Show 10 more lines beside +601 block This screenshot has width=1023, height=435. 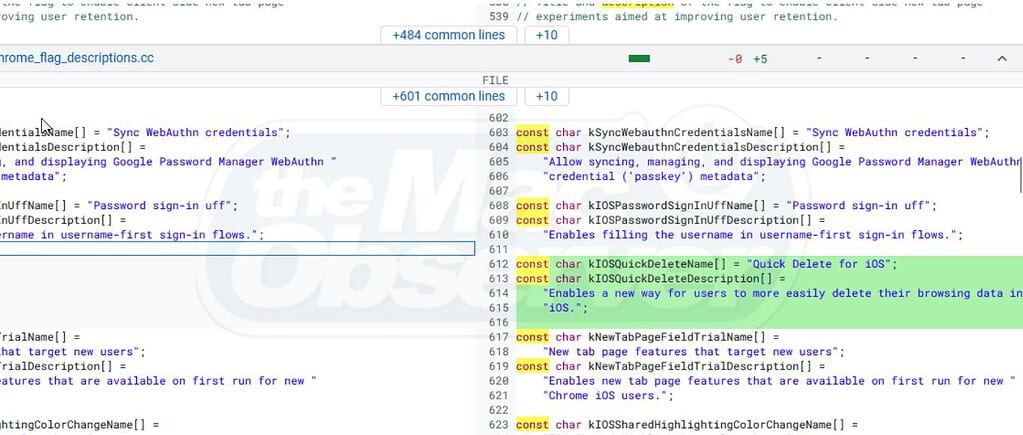pos(547,96)
